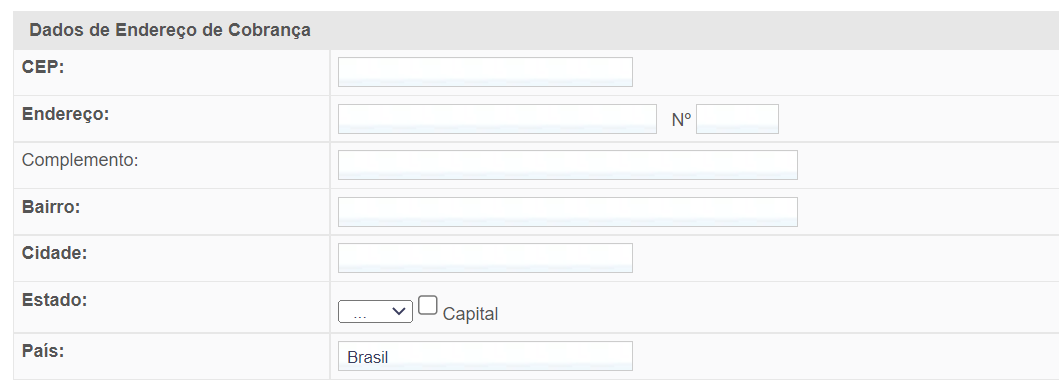This screenshot has width=1059, height=391.
Task: Click the País label
Action: click(43, 351)
